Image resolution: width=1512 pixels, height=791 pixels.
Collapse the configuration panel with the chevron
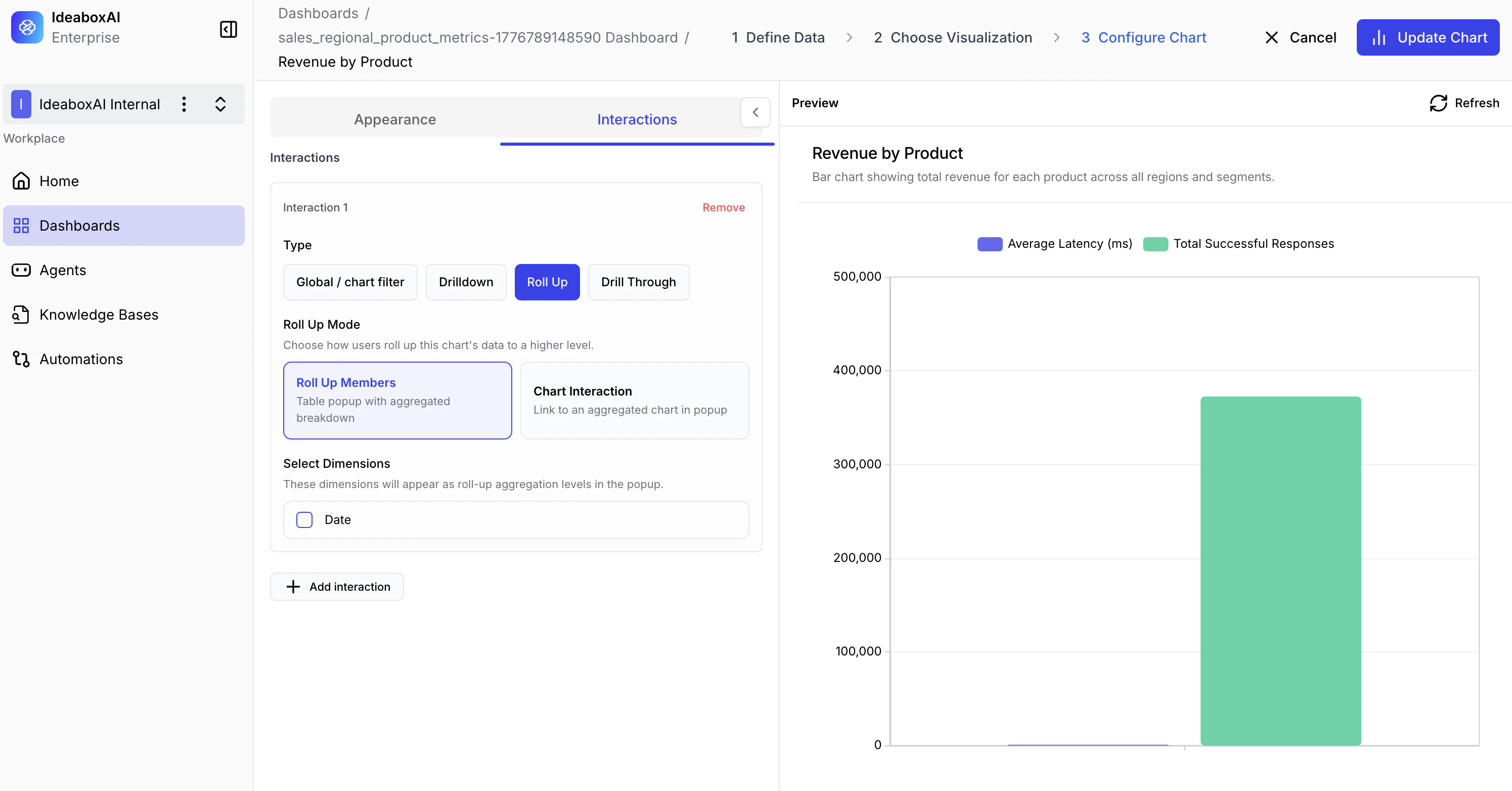pos(755,112)
